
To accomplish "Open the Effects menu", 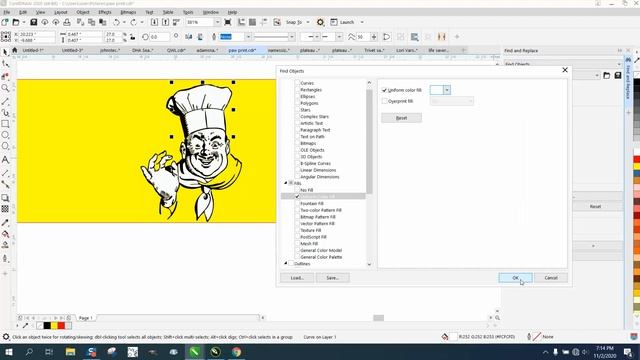I will 104,12.
